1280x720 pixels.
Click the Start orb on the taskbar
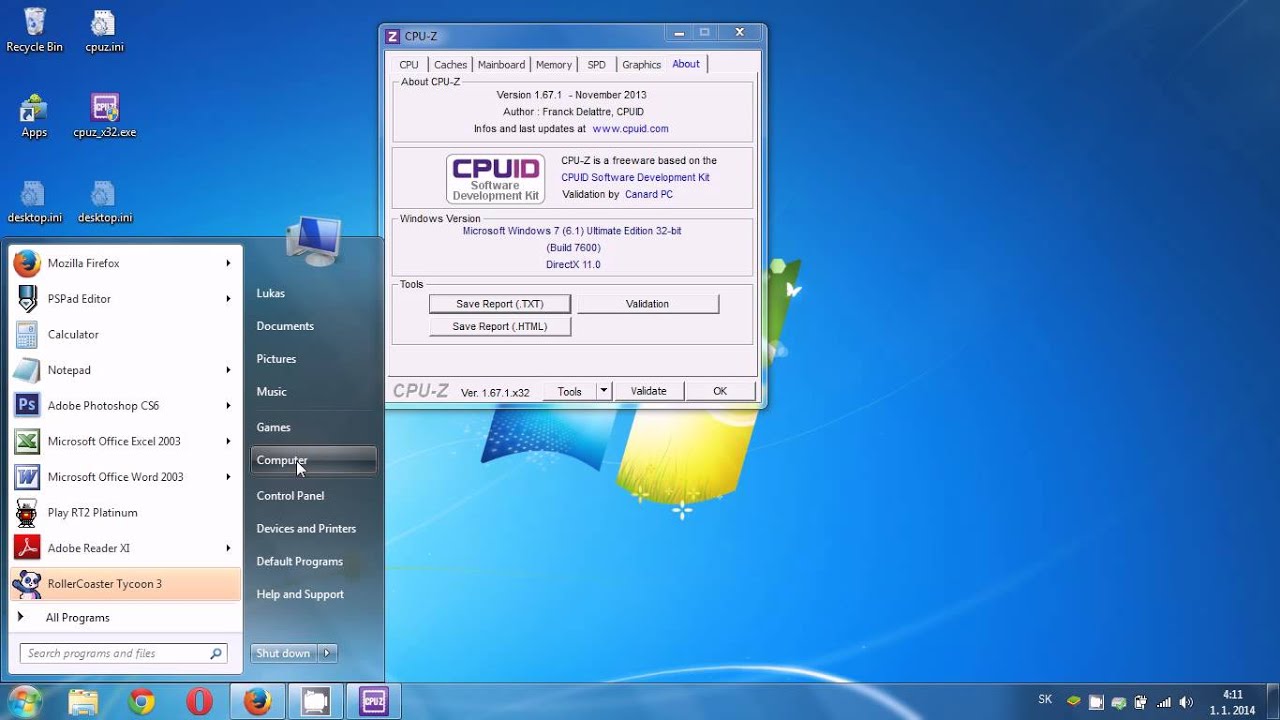tap(24, 702)
